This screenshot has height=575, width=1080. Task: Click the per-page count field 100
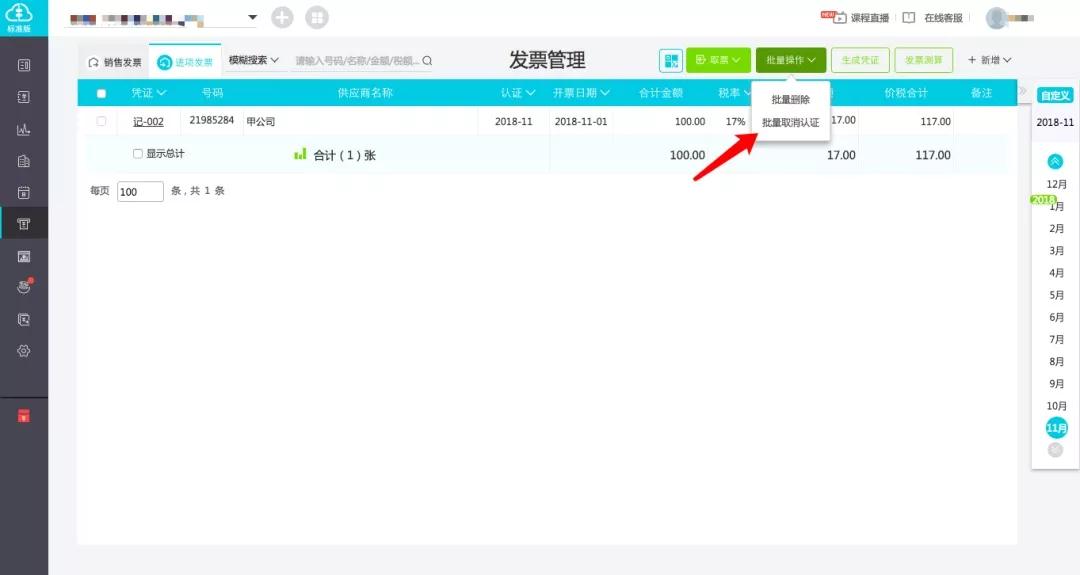[141, 191]
